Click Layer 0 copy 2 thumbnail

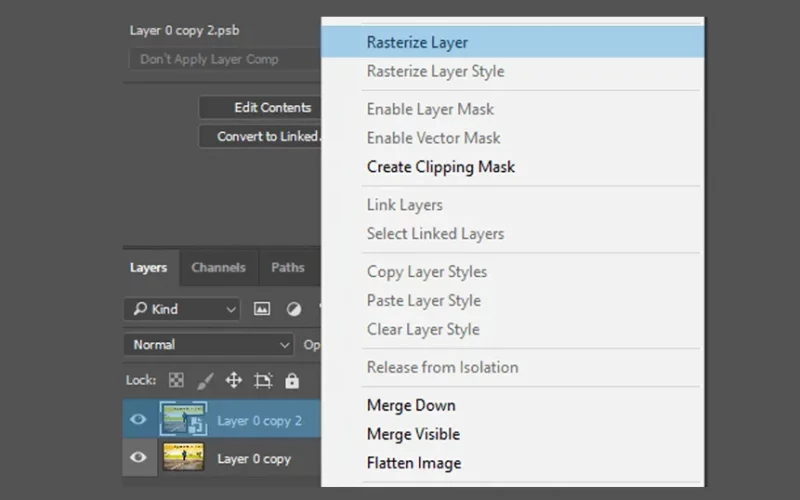[x=183, y=419]
